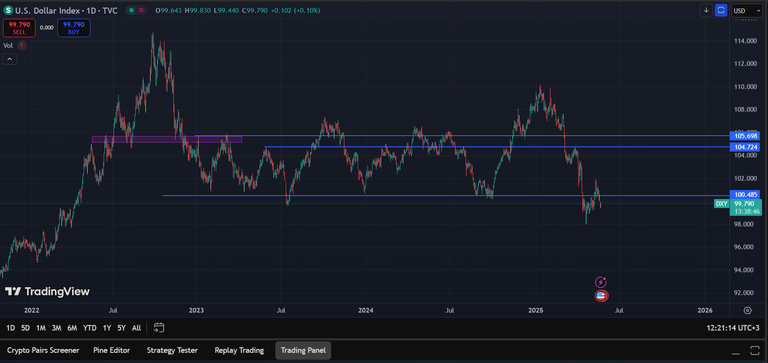This screenshot has height=363, width=768.
Task: Select the All time range
Action: pyautogui.click(x=137, y=328)
